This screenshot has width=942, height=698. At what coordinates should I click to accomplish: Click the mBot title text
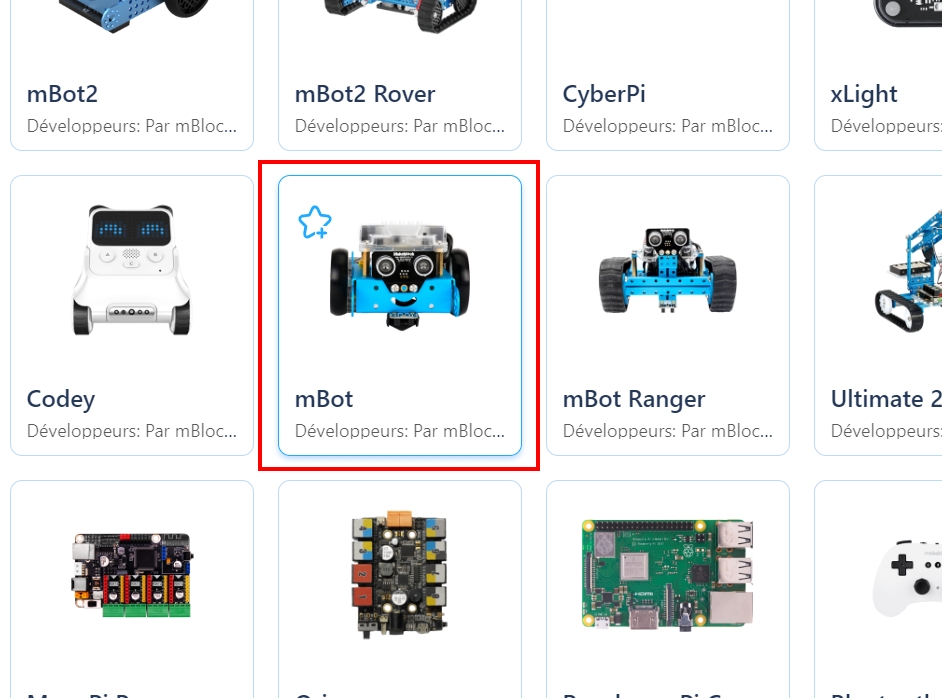tap(324, 399)
